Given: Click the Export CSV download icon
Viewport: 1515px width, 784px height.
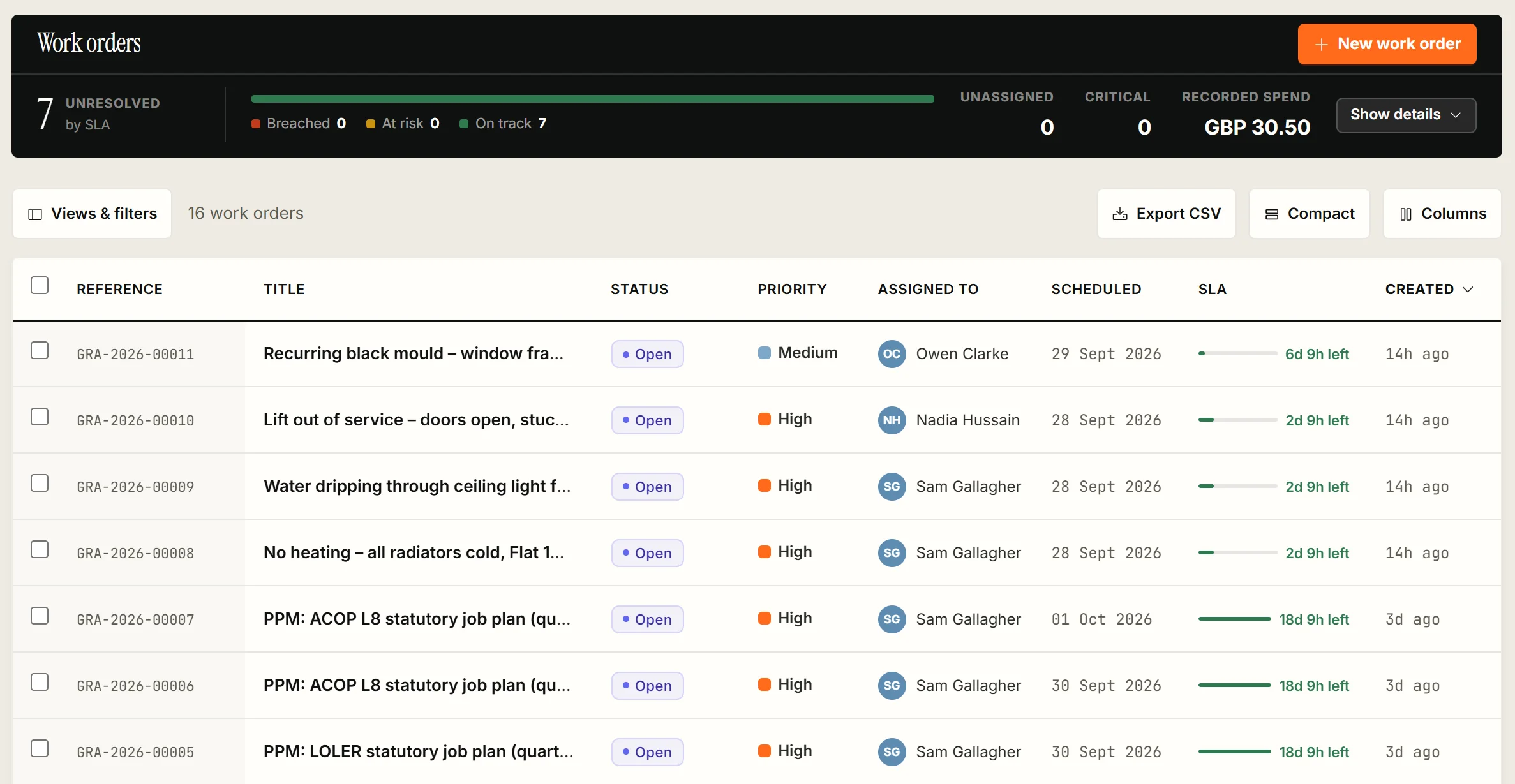Looking at the screenshot, I should coord(1119,214).
